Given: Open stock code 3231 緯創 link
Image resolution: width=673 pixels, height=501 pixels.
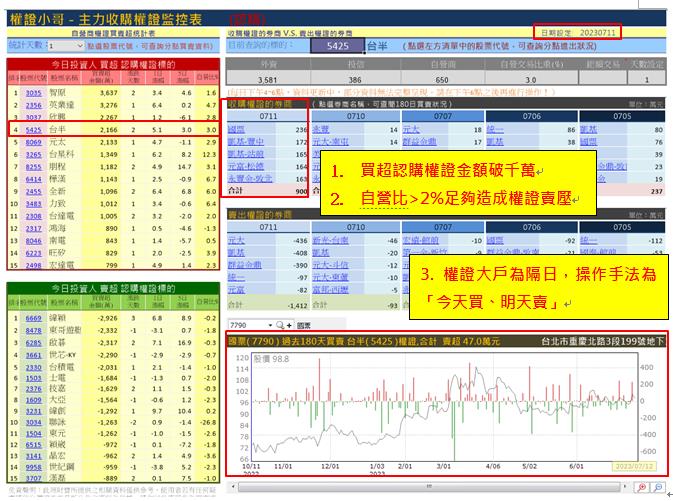Looking at the screenshot, I should (x=33, y=411).
